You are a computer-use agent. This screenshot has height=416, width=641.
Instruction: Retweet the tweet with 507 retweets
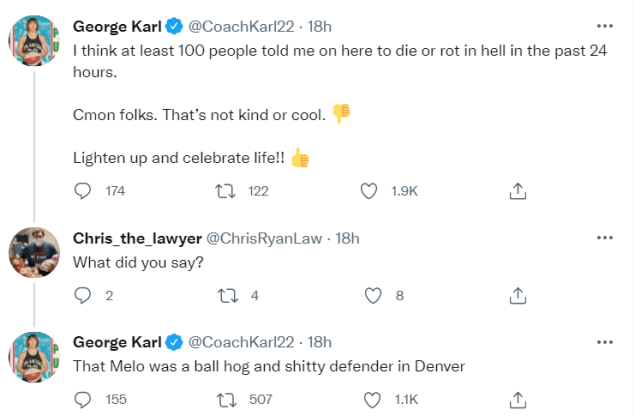click(226, 399)
